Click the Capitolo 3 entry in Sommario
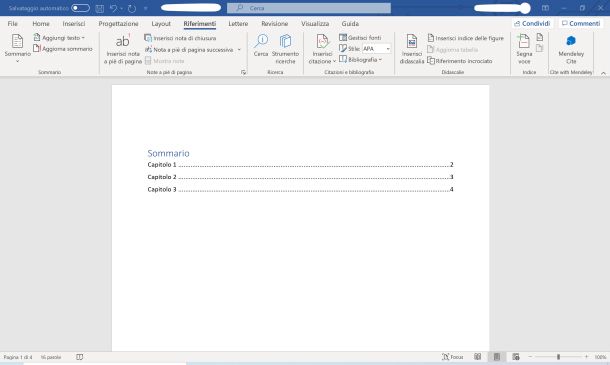610x365 pixels. pos(300,190)
